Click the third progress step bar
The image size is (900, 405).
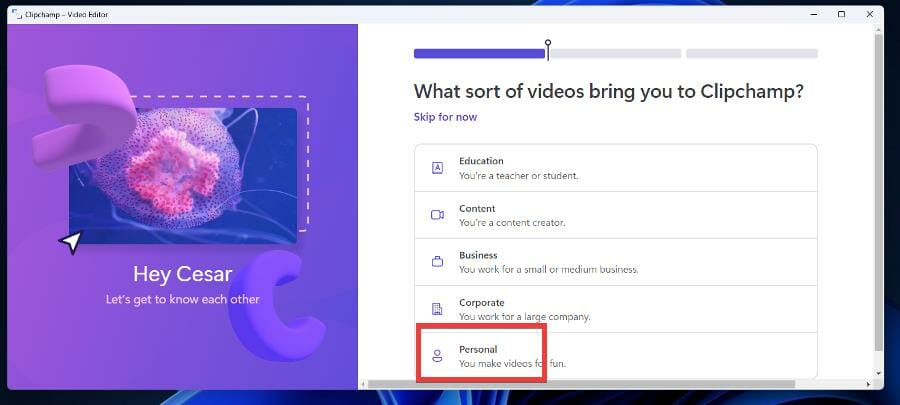click(x=752, y=53)
